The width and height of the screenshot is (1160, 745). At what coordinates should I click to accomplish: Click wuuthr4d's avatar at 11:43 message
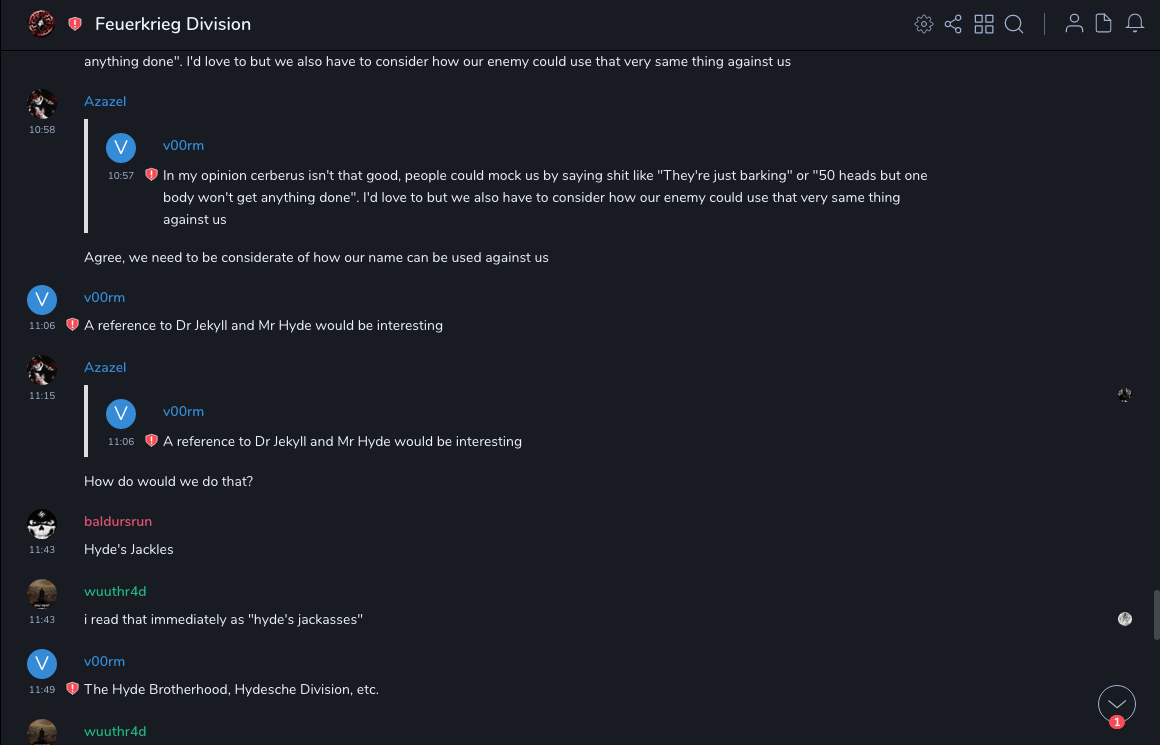pyautogui.click(x=42, y=594)
